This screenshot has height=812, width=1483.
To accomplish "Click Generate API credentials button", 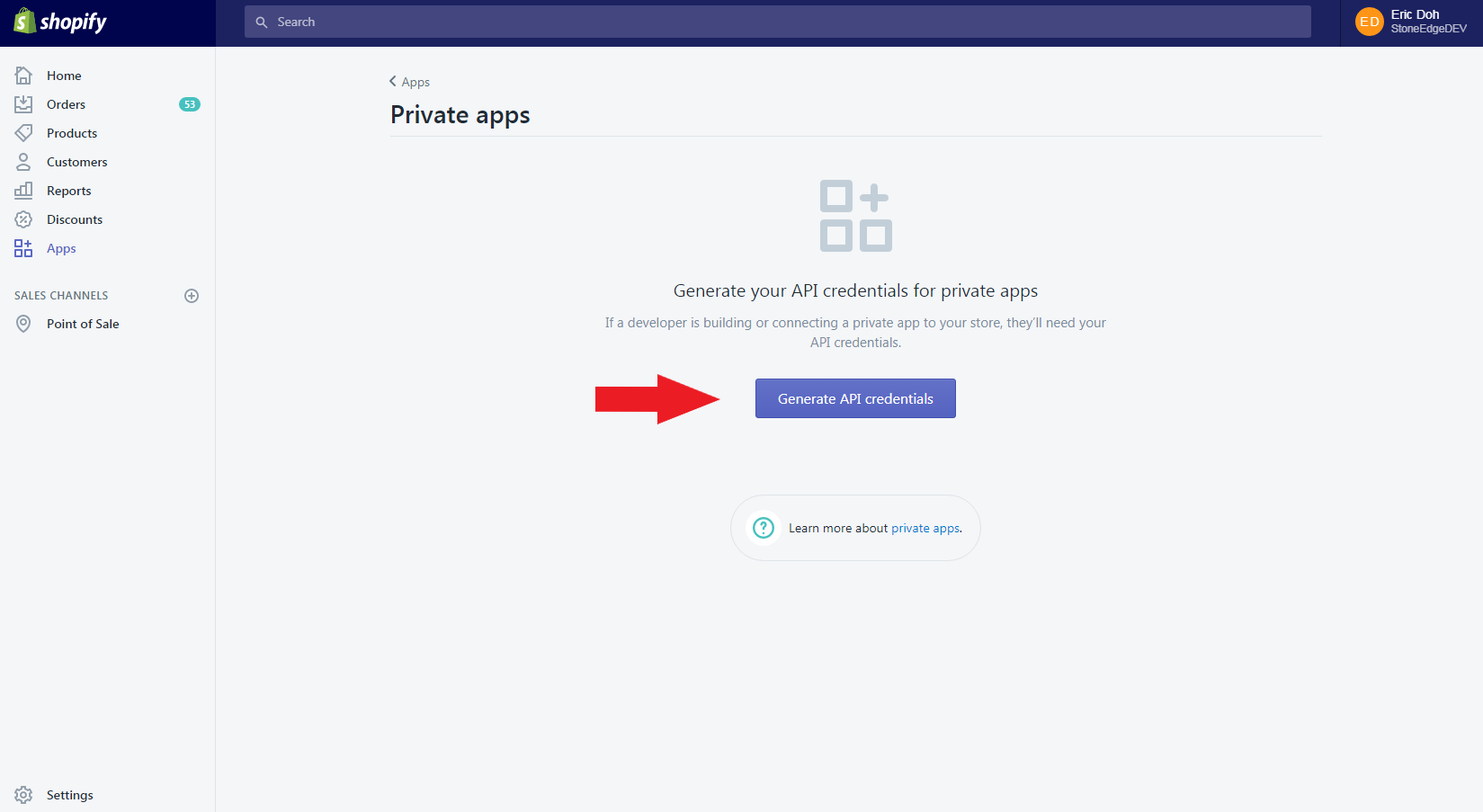I will (855, 398).
